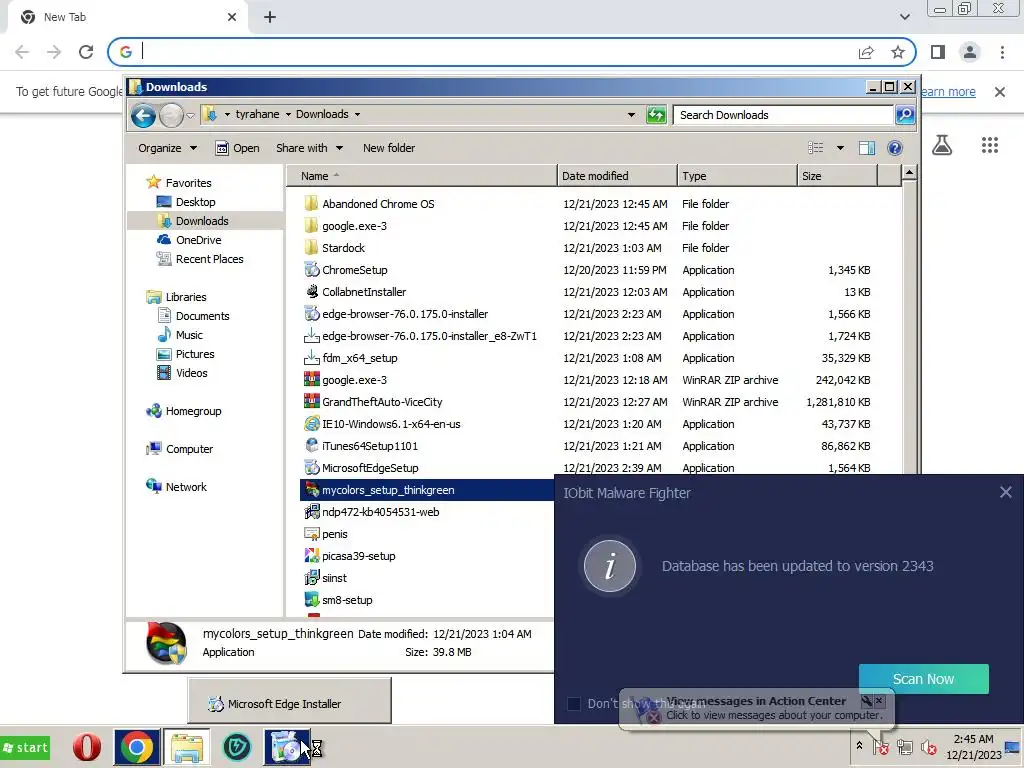Refresh the Downloads folder view
The height and width of the screenshot is (768, 1024).
point(656,115)
